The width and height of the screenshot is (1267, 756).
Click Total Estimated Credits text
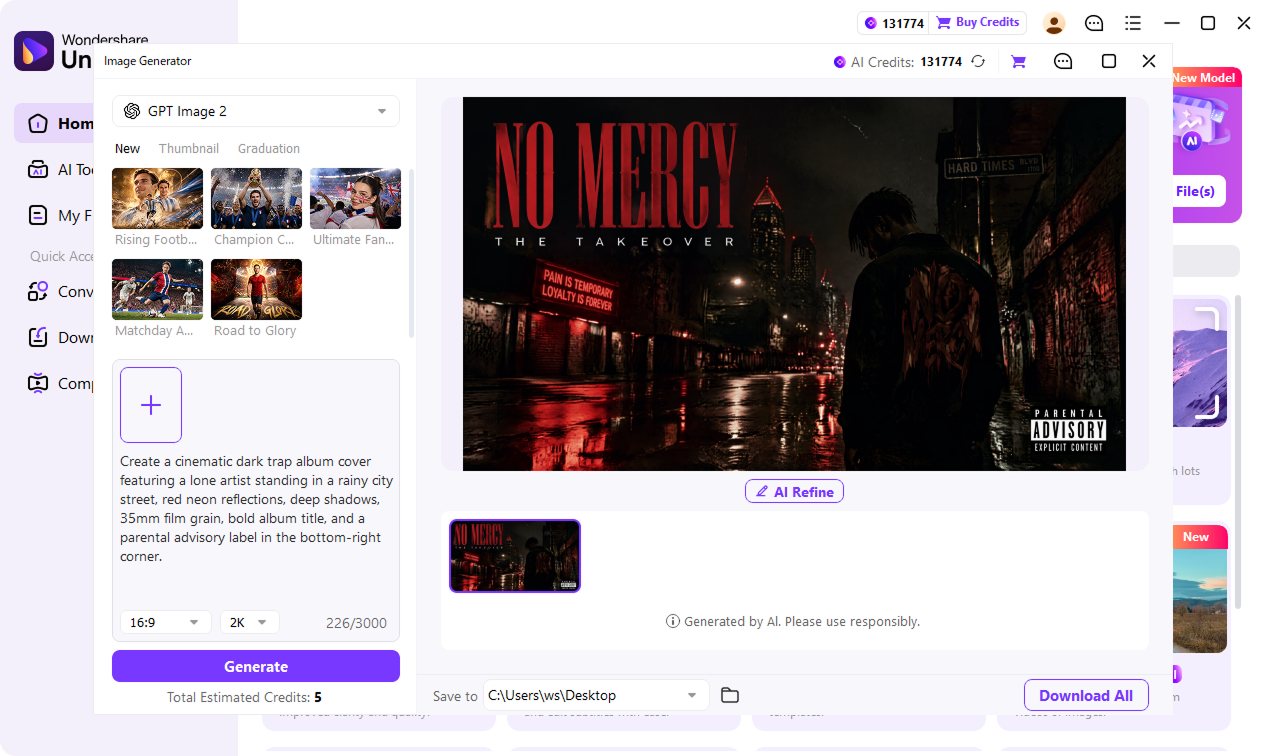coord(244,697)
